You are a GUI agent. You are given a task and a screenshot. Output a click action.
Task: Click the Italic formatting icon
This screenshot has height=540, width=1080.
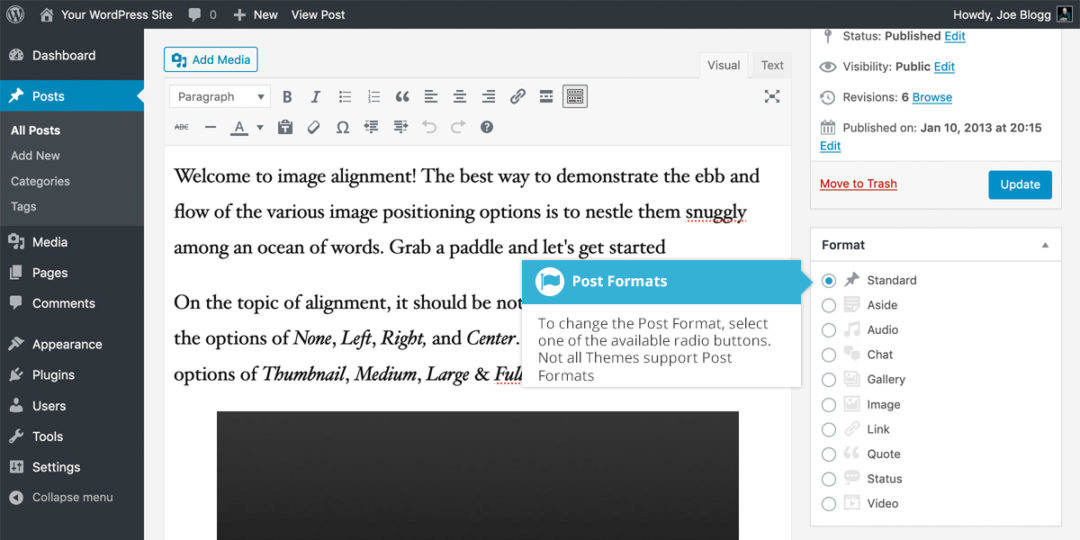(316, 97)
